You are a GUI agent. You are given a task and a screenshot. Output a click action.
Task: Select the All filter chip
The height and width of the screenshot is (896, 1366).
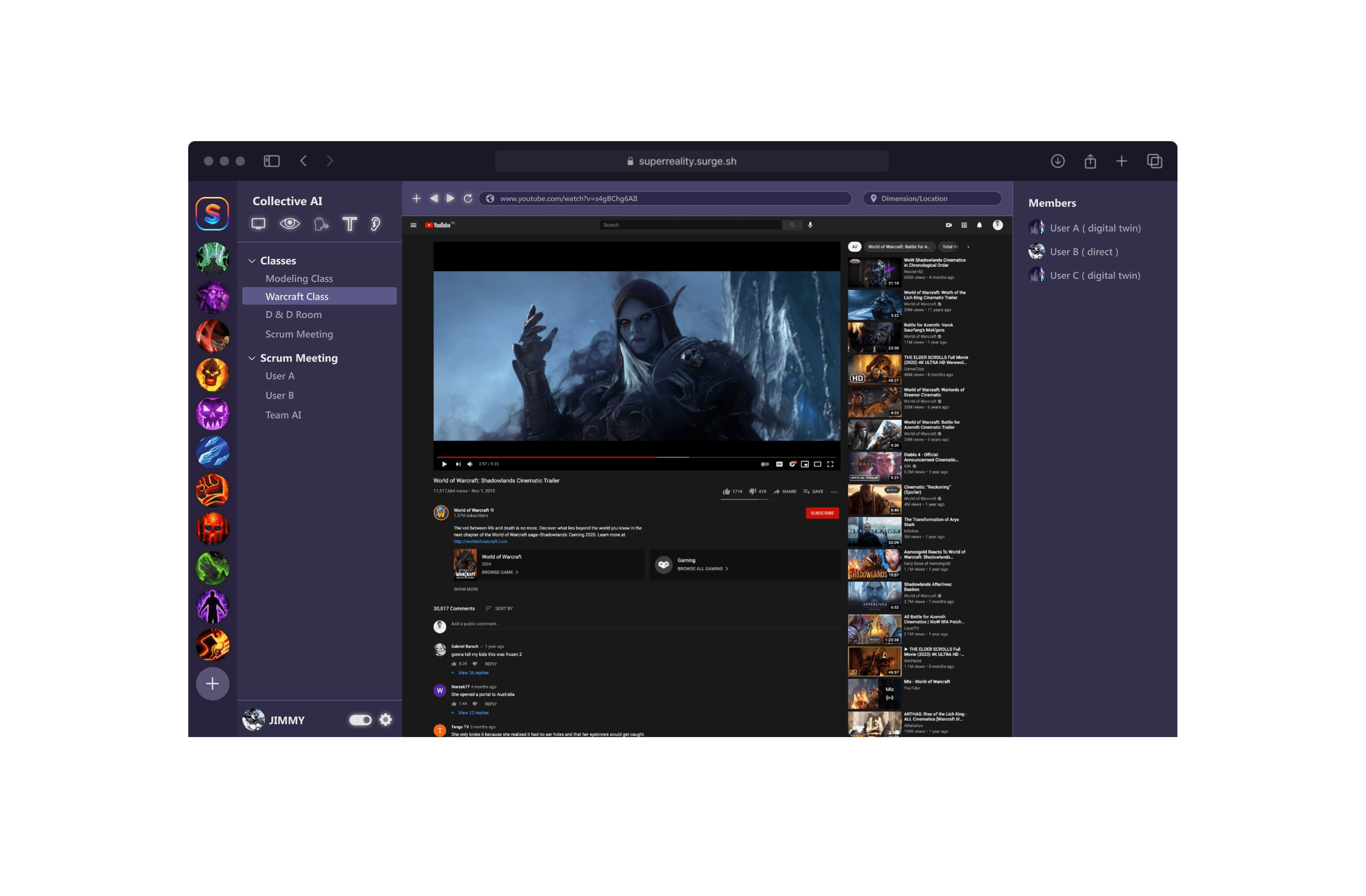point(854,247)
